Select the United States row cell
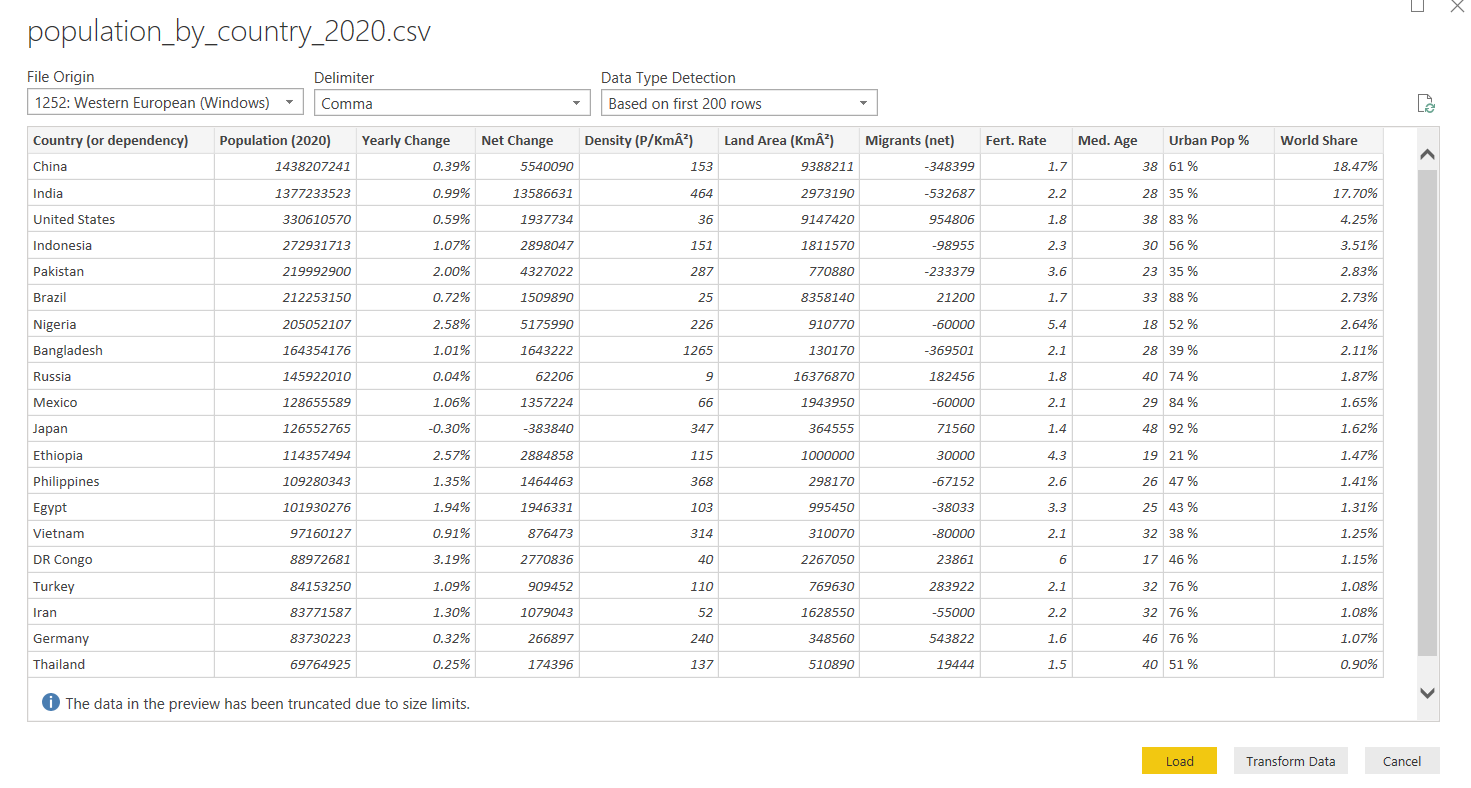 74,220
